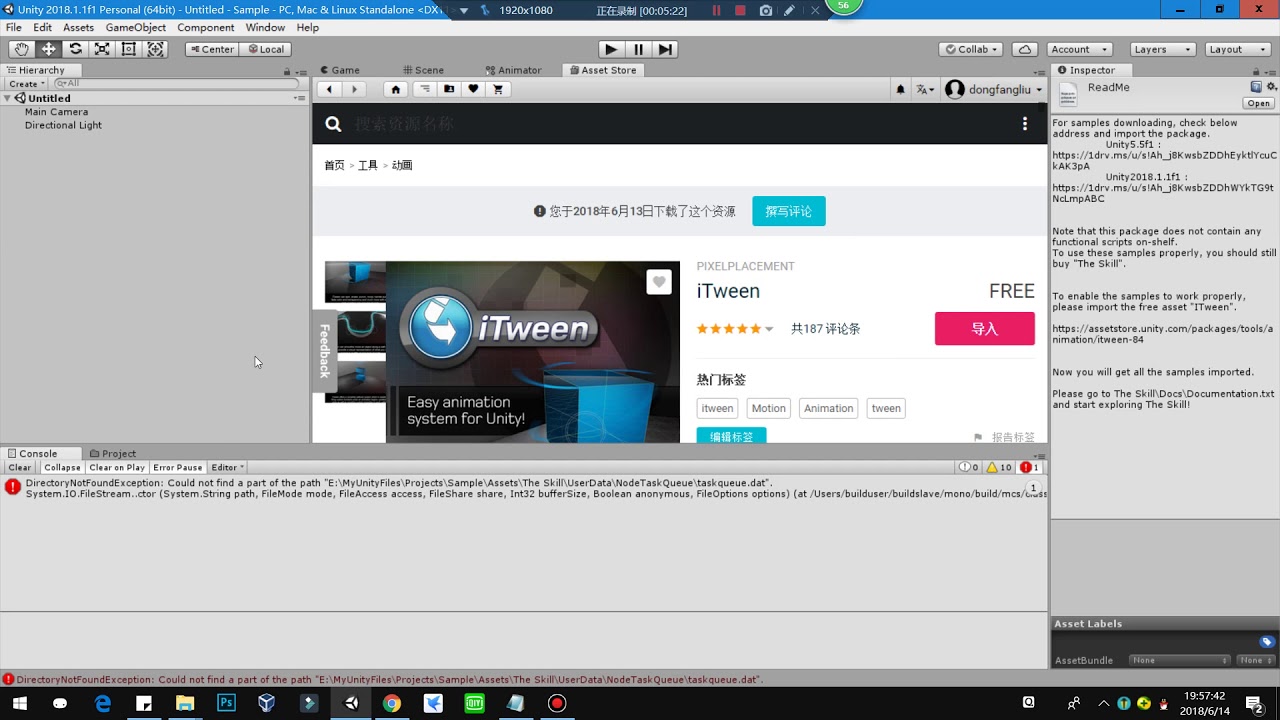Select the Move tool
Viewport: 1280px width, 720px height.
click(48, 49)
